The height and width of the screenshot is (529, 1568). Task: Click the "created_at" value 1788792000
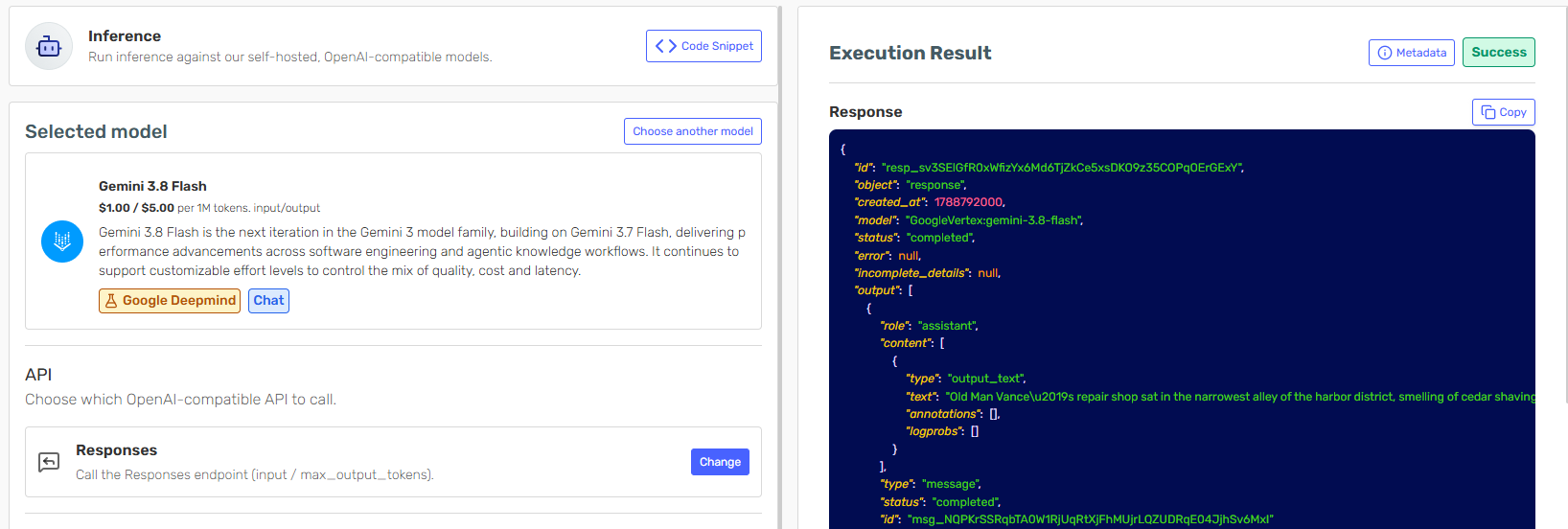(x=968, y=202)
